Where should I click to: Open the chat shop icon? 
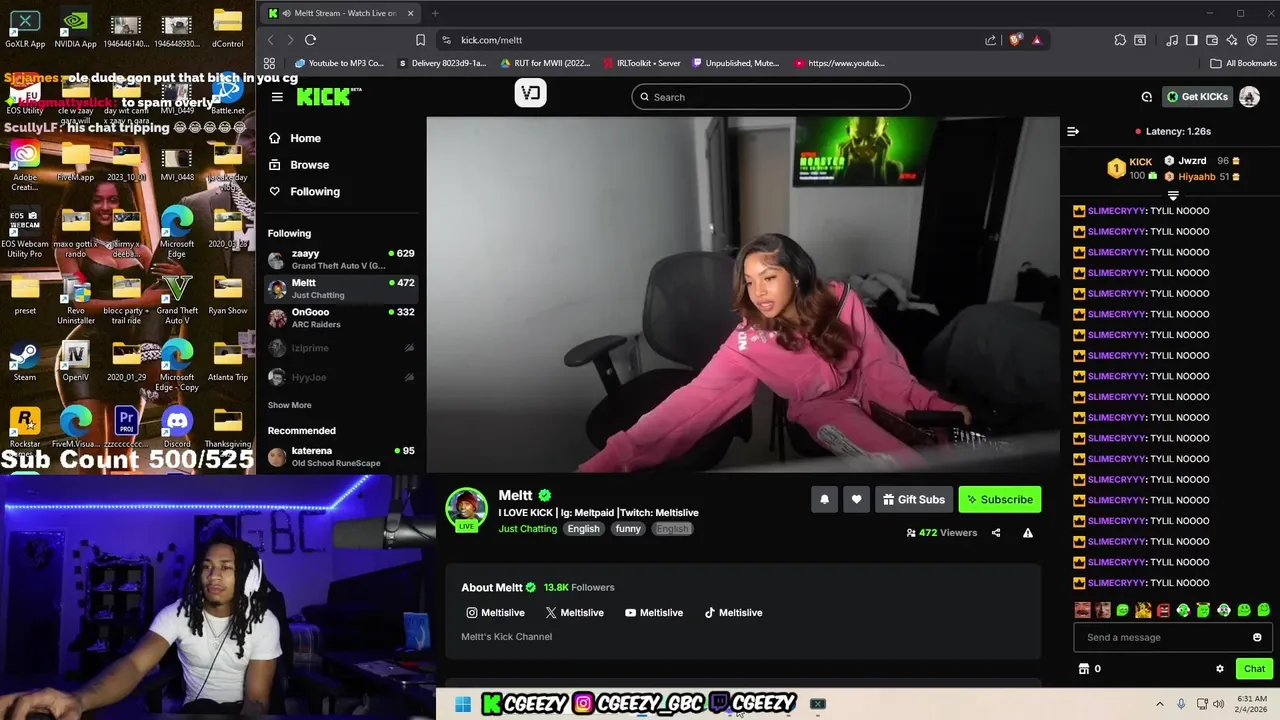tap(1083, 669)
